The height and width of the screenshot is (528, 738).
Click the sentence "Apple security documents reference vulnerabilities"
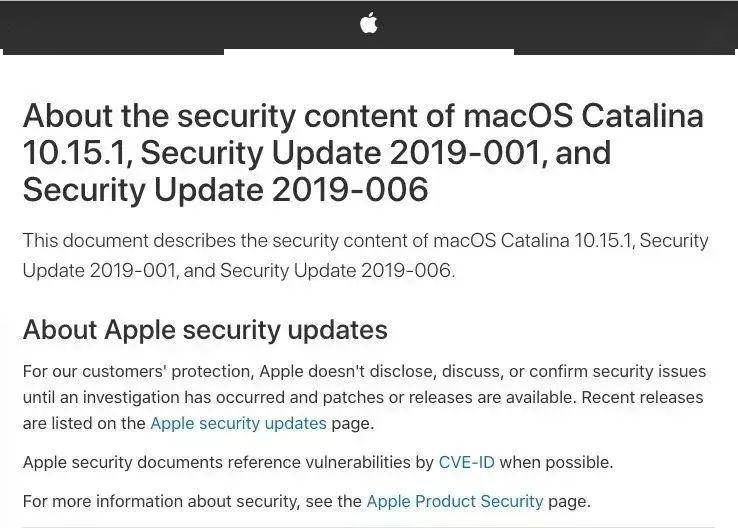229,462
